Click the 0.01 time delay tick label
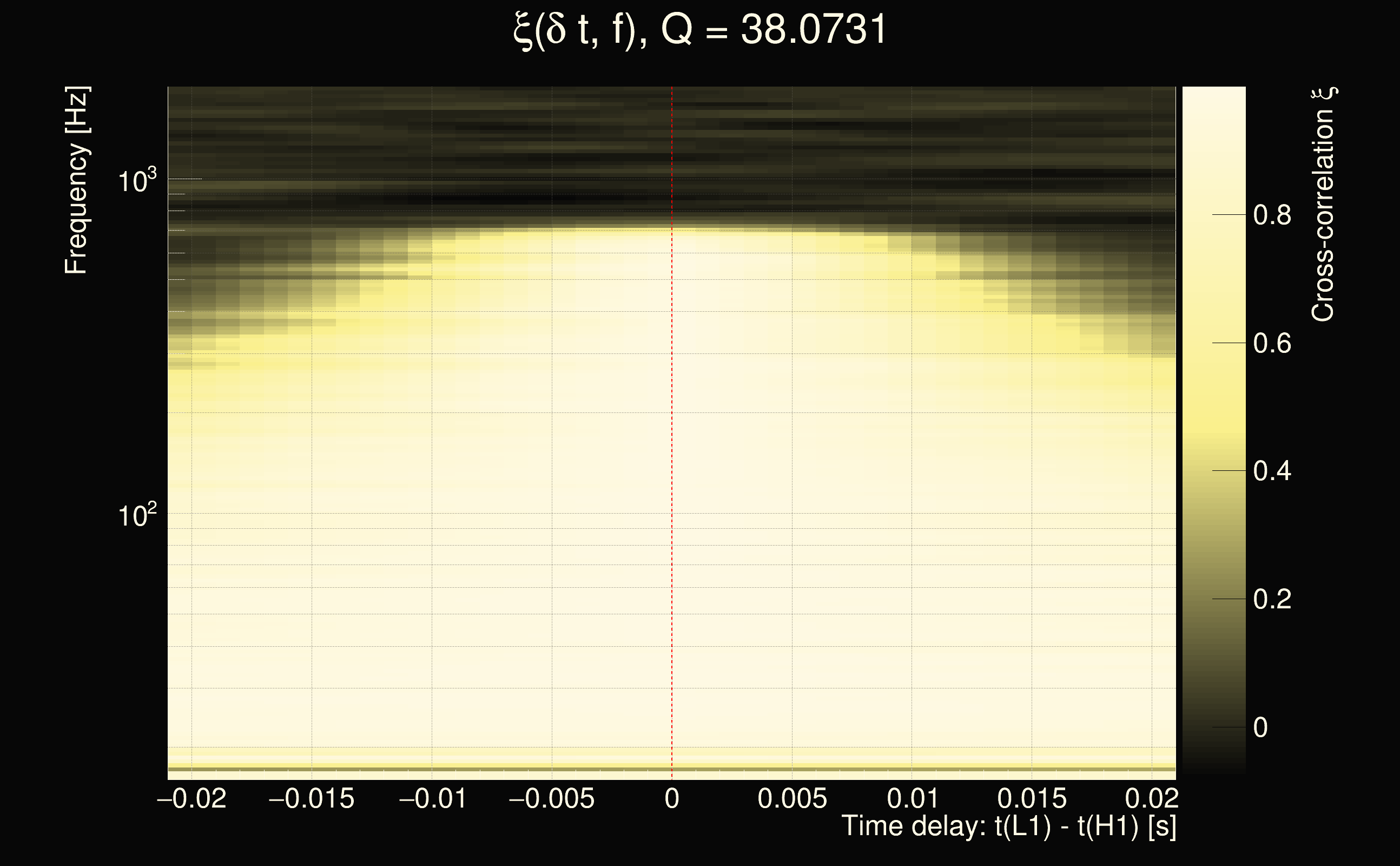 pyautogui.click(x=913, y=798)
